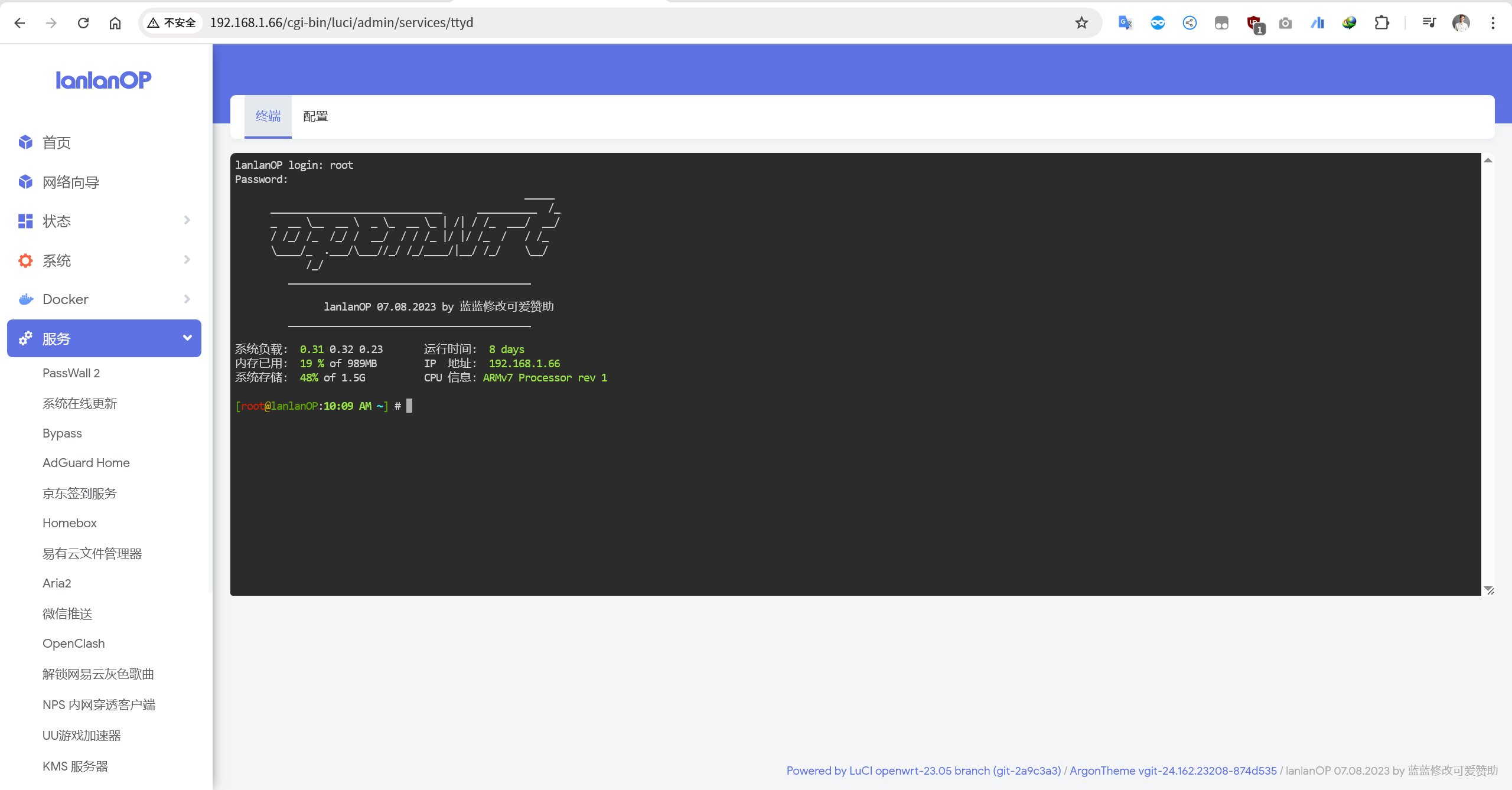Click the Google Translate extension icon

click(1125, 22)
